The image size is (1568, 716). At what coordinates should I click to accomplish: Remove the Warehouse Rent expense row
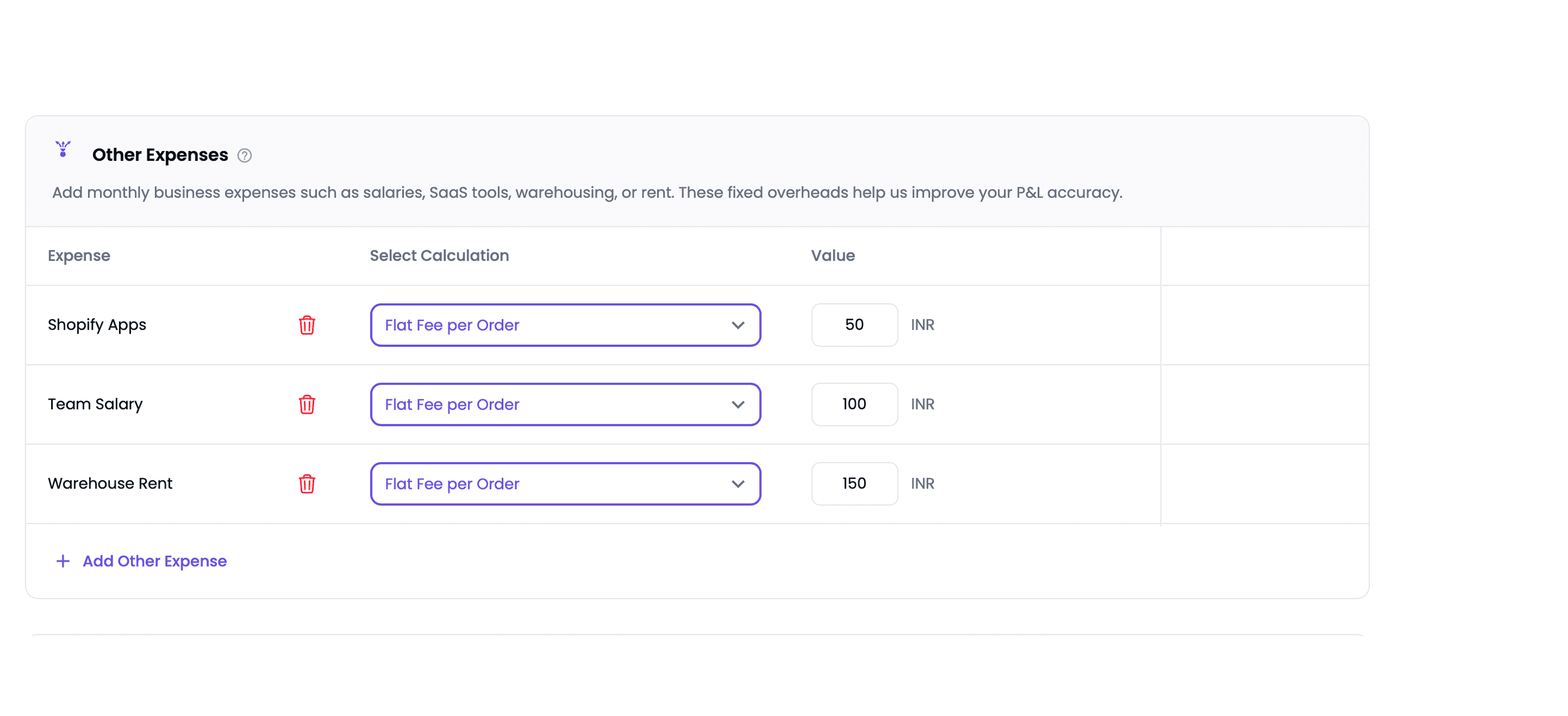307,484
